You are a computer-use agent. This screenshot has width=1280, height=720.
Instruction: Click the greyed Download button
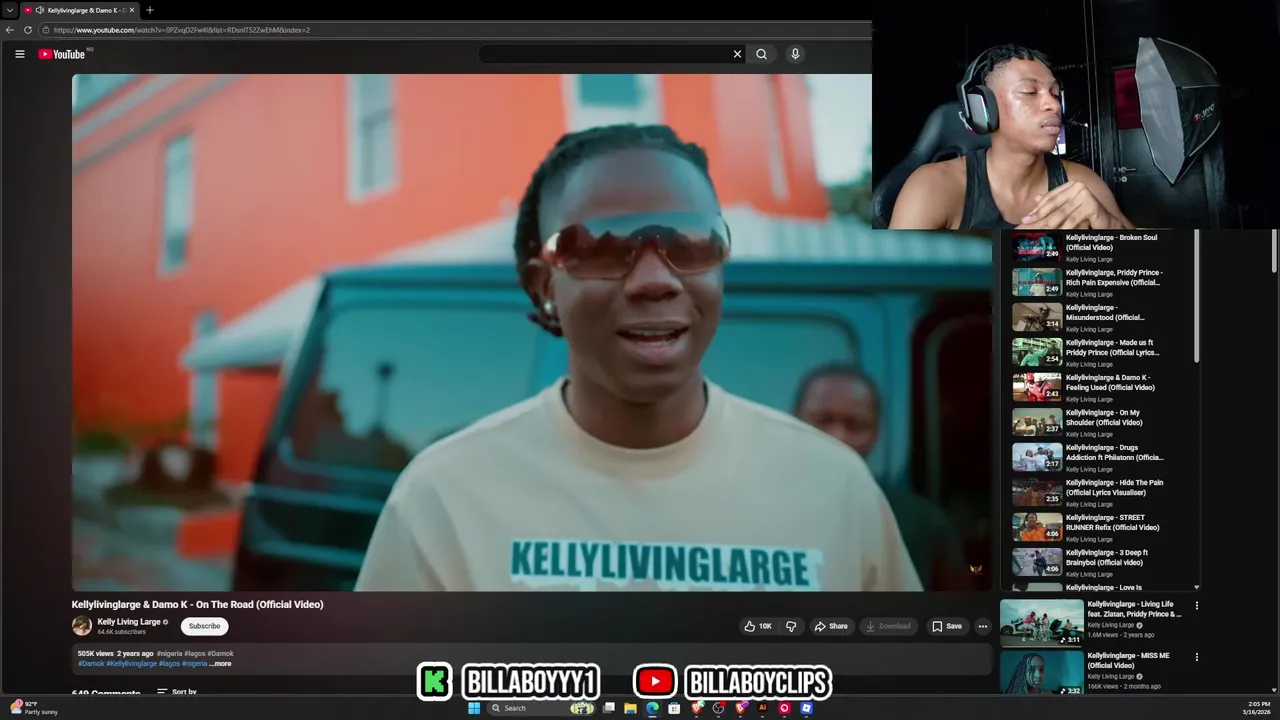888,626
